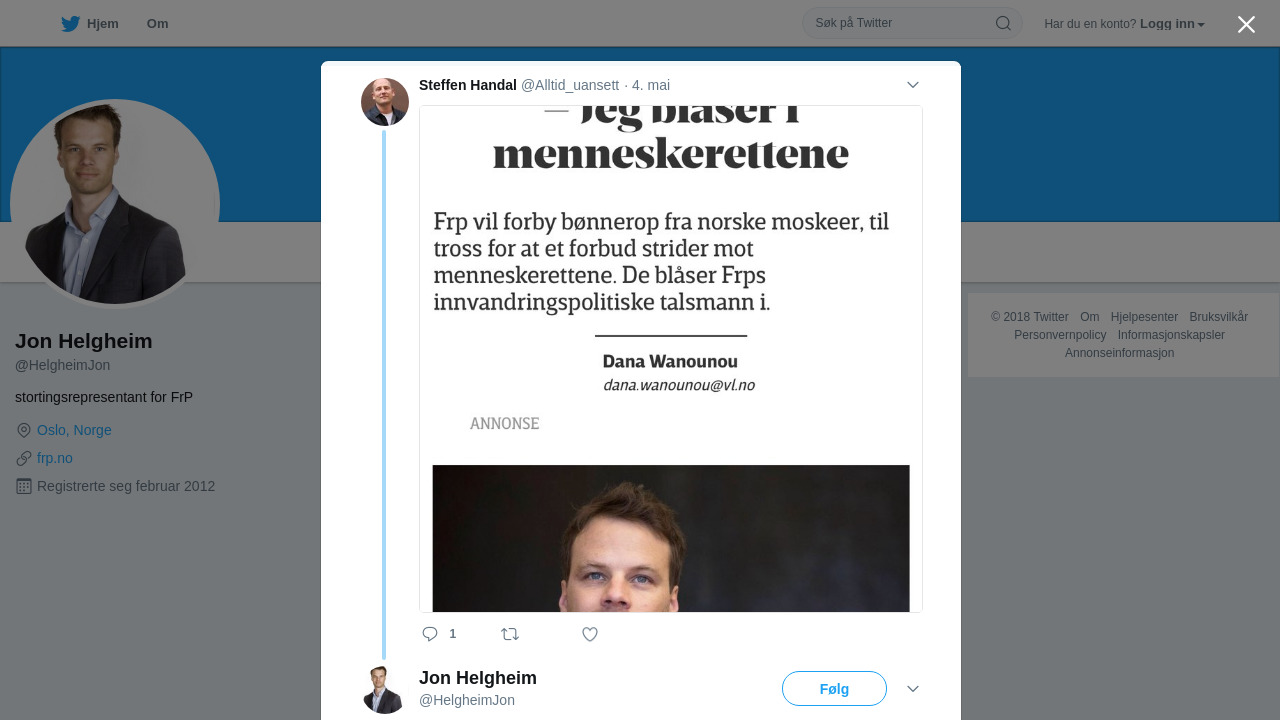Click the Twitter bird logo
The width and height of the screenshot is (1280, 720).
tap(70, 24)
